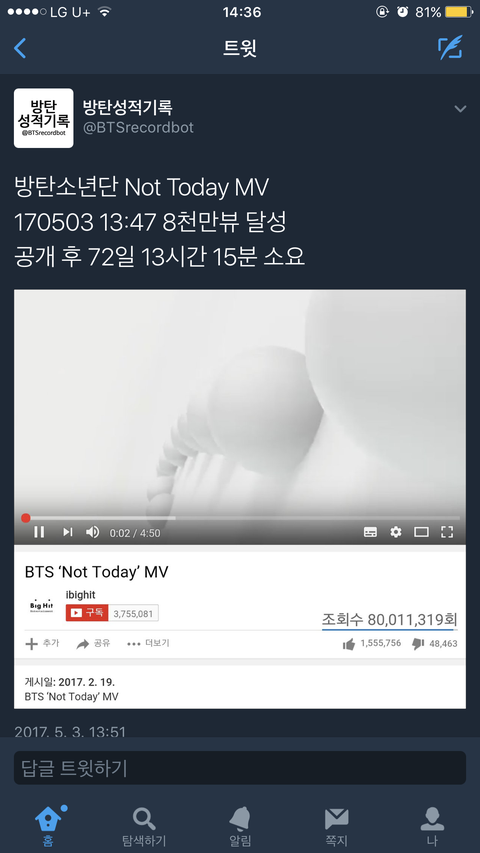Click the red 구독 subscribe button

(x=87, y=613)
